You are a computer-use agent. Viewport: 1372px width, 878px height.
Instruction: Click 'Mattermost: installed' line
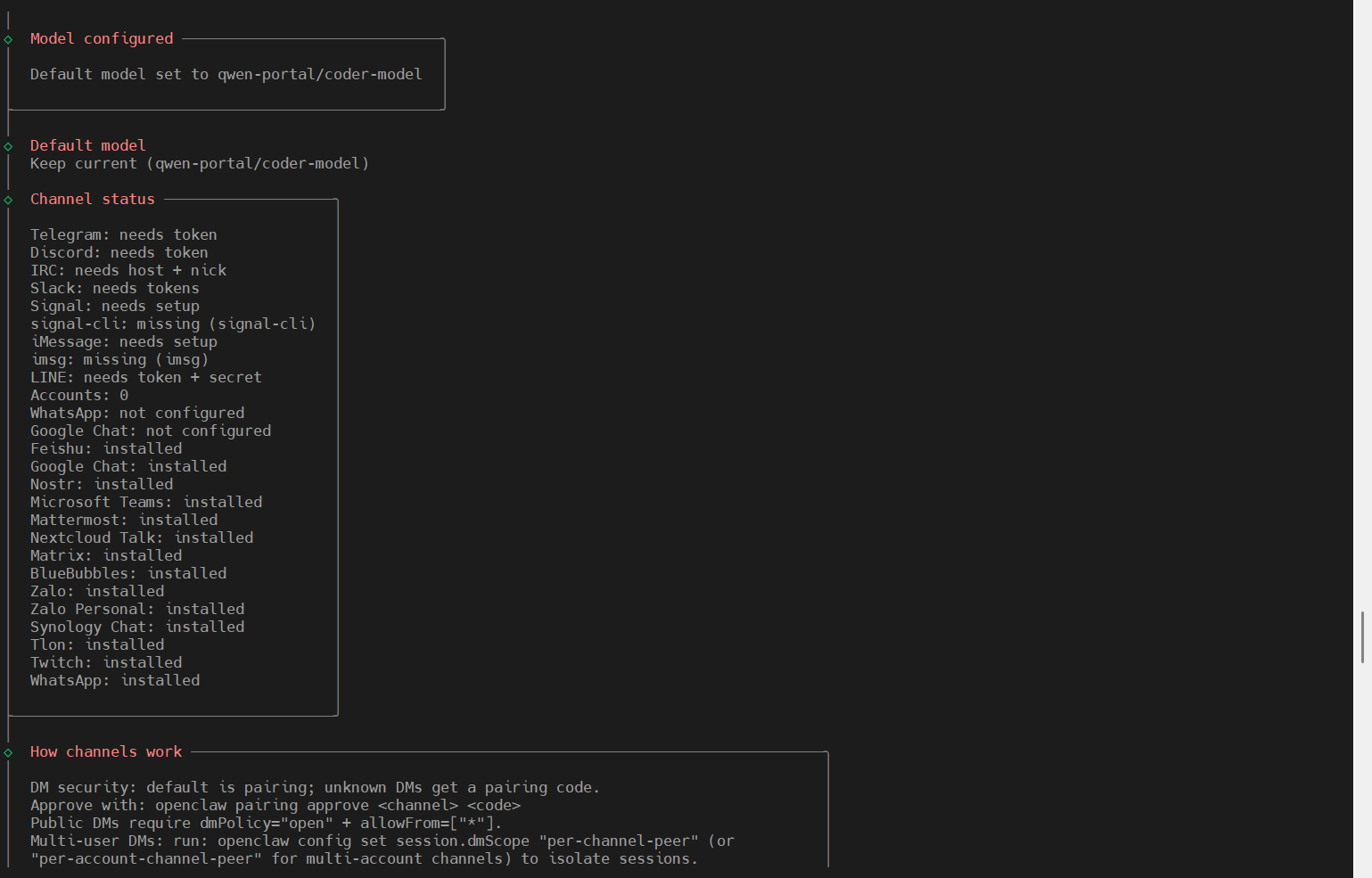[124, 520]
